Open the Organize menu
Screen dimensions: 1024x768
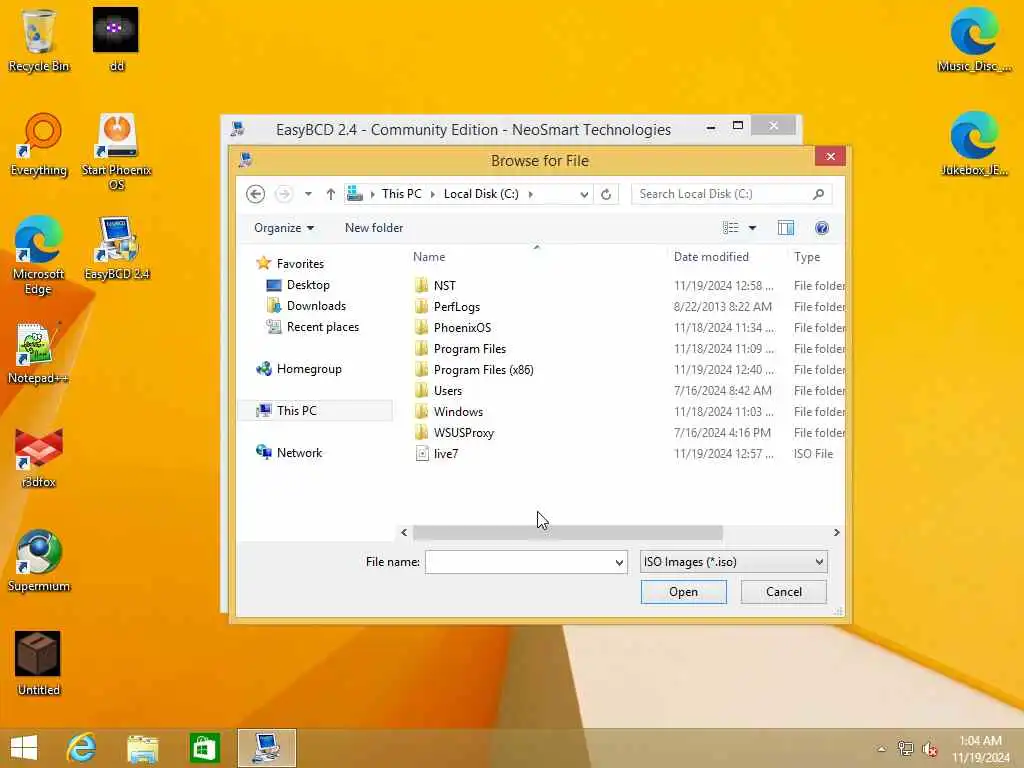coord(284,228)
